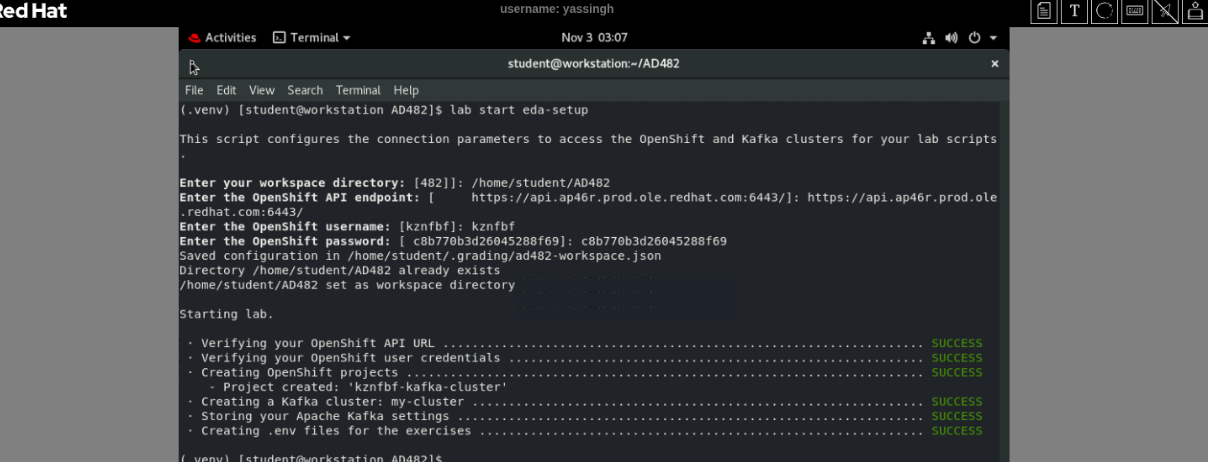Click the crossed-out cursor icon

[x=1165, y=11]
